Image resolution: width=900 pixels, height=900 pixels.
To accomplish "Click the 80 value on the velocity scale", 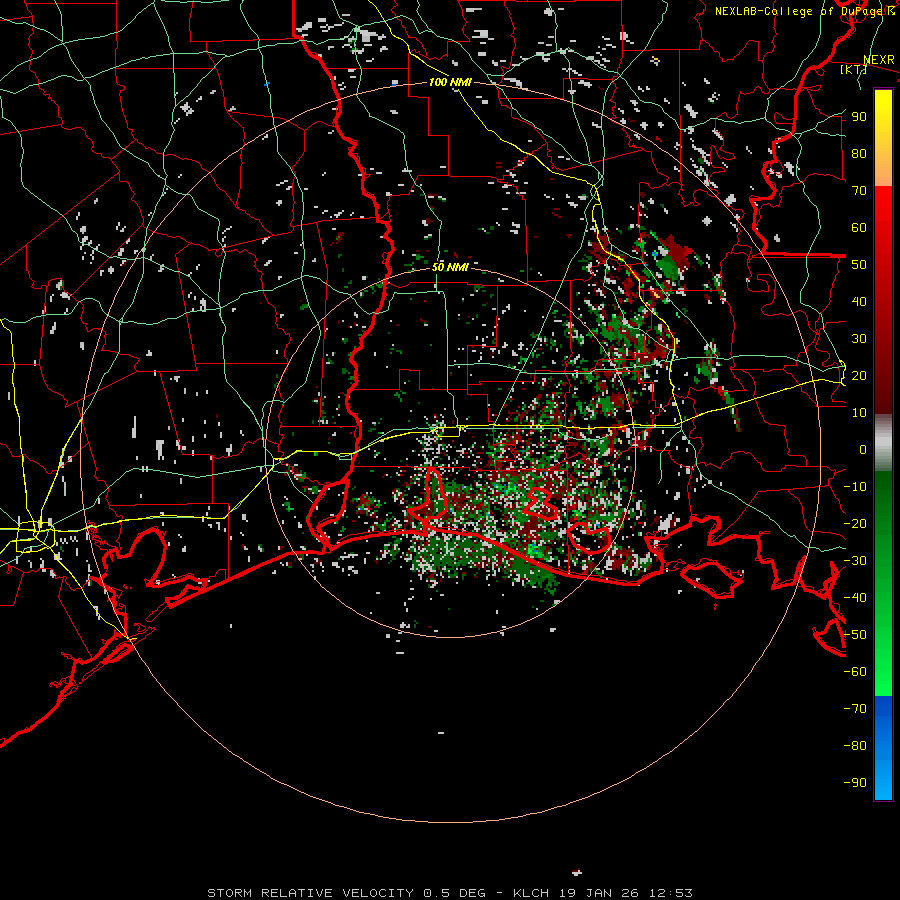I will [859, 154].
